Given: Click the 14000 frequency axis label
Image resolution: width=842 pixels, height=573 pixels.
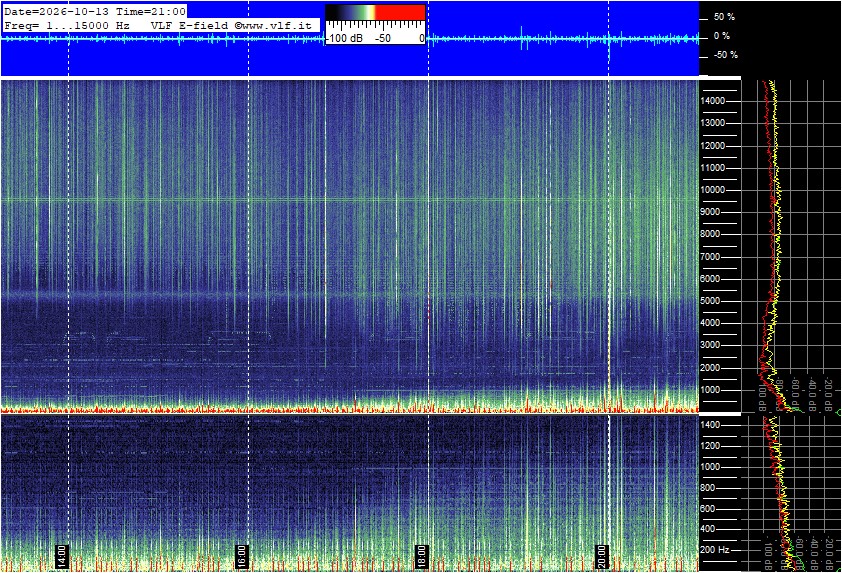Looking at the screenshot, I should point(713,101).
